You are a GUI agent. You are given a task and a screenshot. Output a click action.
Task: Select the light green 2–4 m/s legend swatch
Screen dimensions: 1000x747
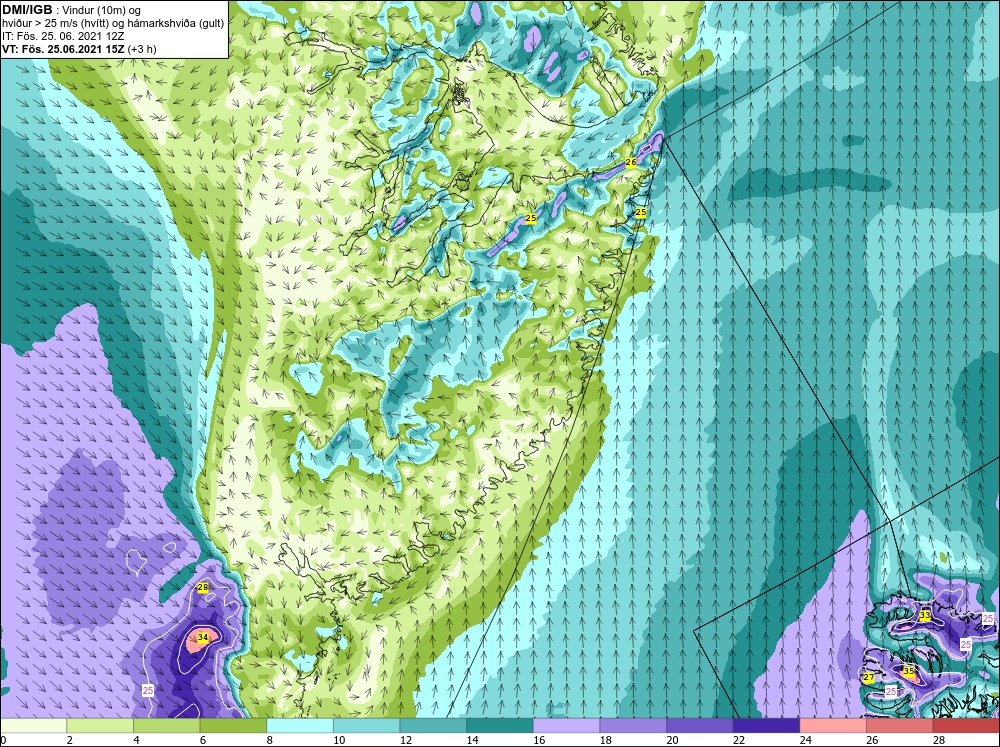tap(99, 726)
